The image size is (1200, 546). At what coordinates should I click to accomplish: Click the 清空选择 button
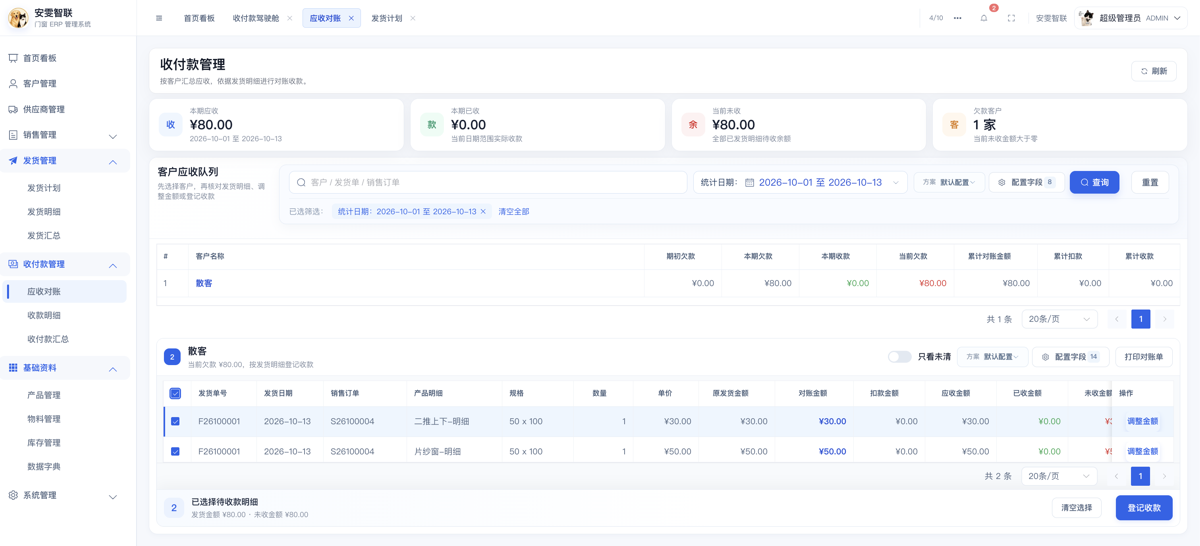click(x=1077, y=508)
